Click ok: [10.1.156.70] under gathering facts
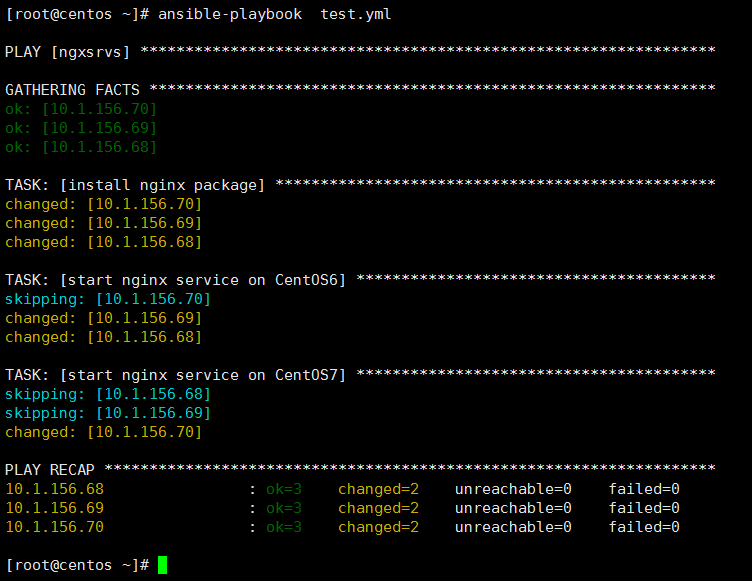The height and width of the screenshot is (581, 752). [81, 109]
